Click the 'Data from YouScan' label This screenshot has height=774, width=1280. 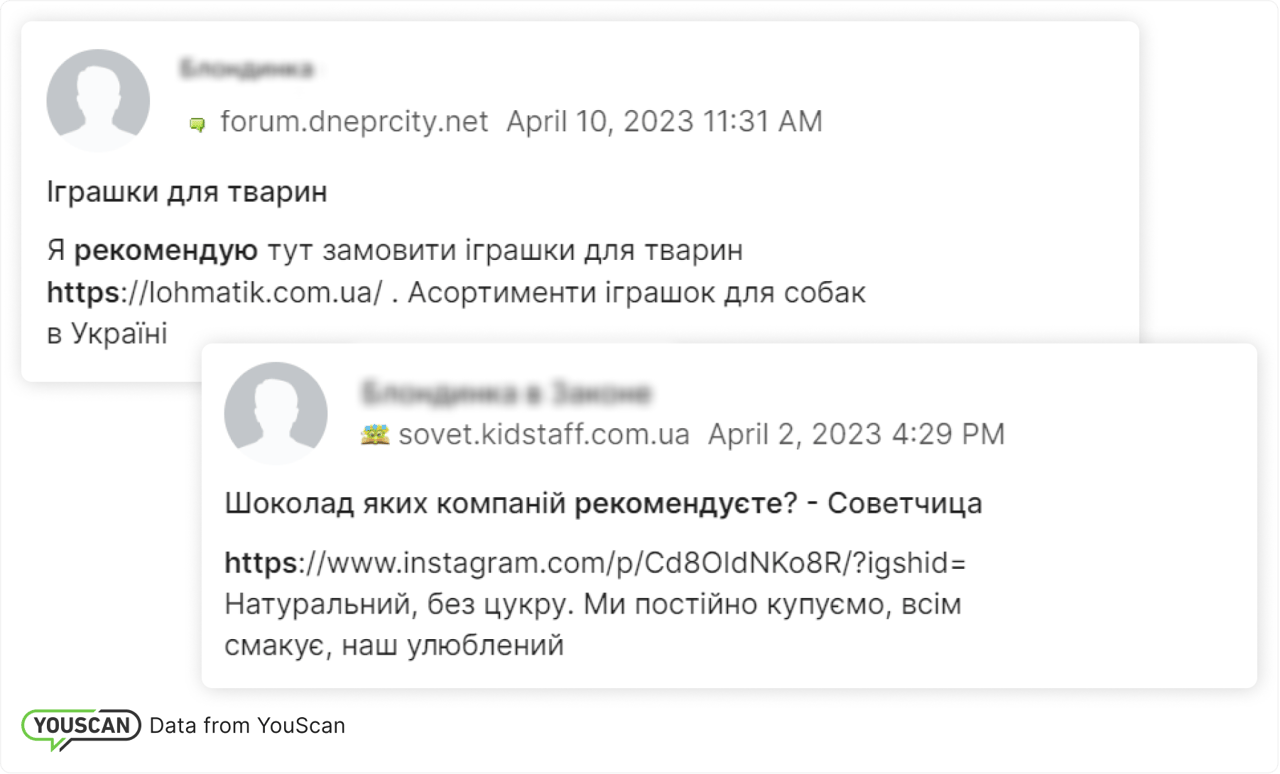pos(246,725)
